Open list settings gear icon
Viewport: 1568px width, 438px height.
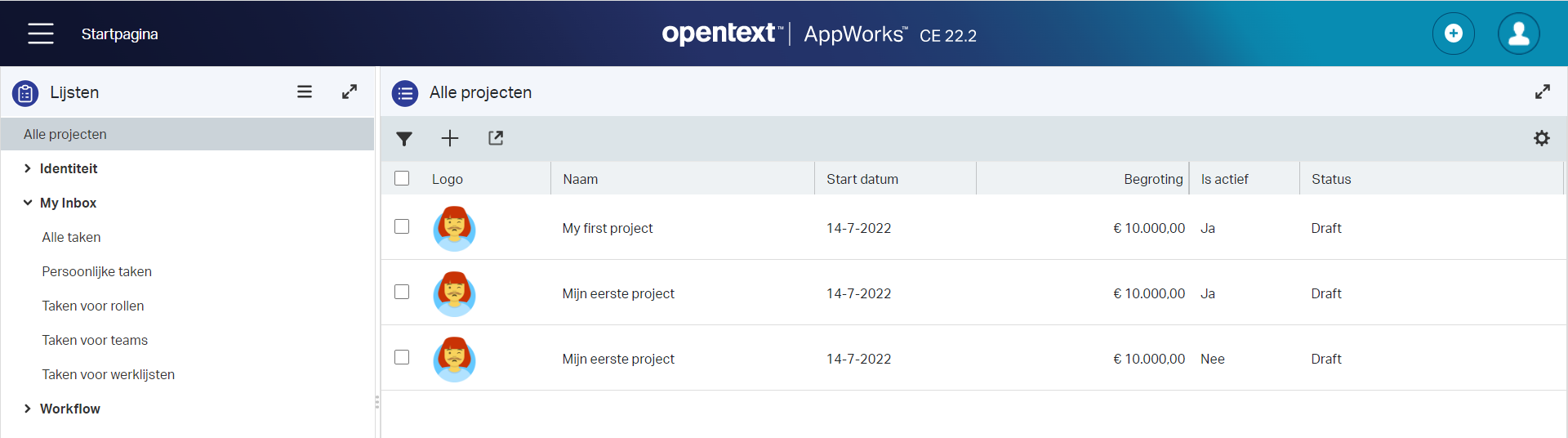pyautogui.click(x=1541, y=138)
